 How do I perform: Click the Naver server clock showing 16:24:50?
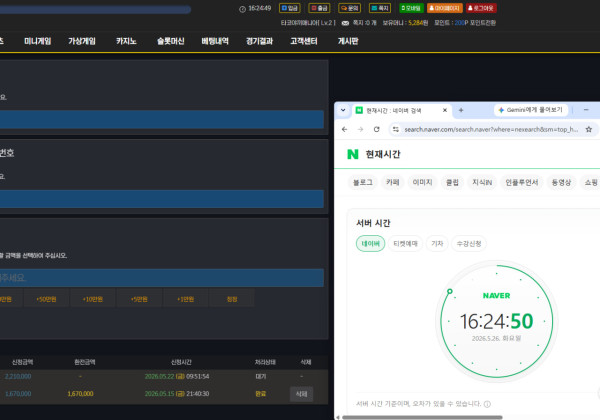pos(496,321)
